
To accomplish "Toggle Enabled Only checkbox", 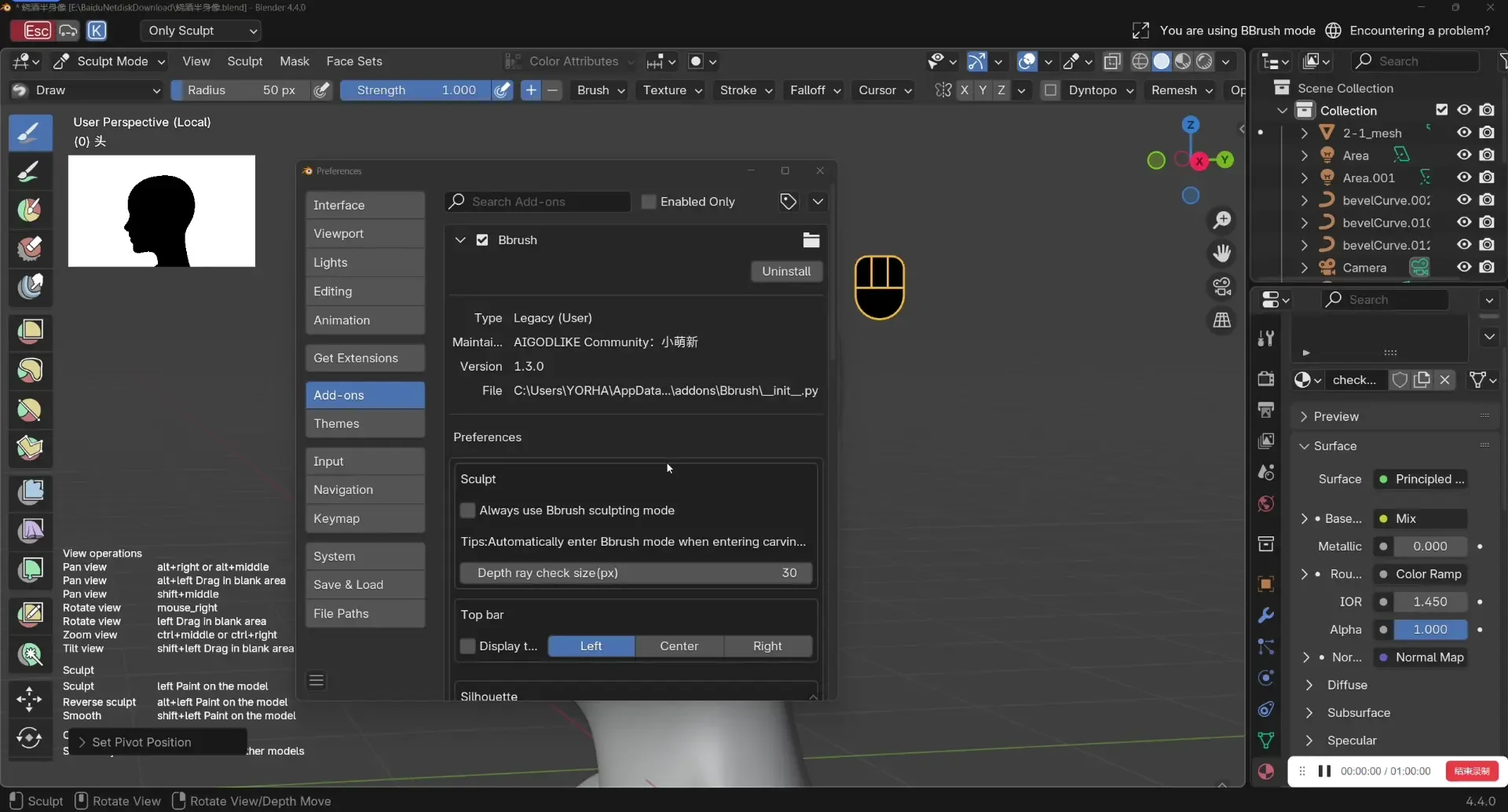I will (649, 202).
